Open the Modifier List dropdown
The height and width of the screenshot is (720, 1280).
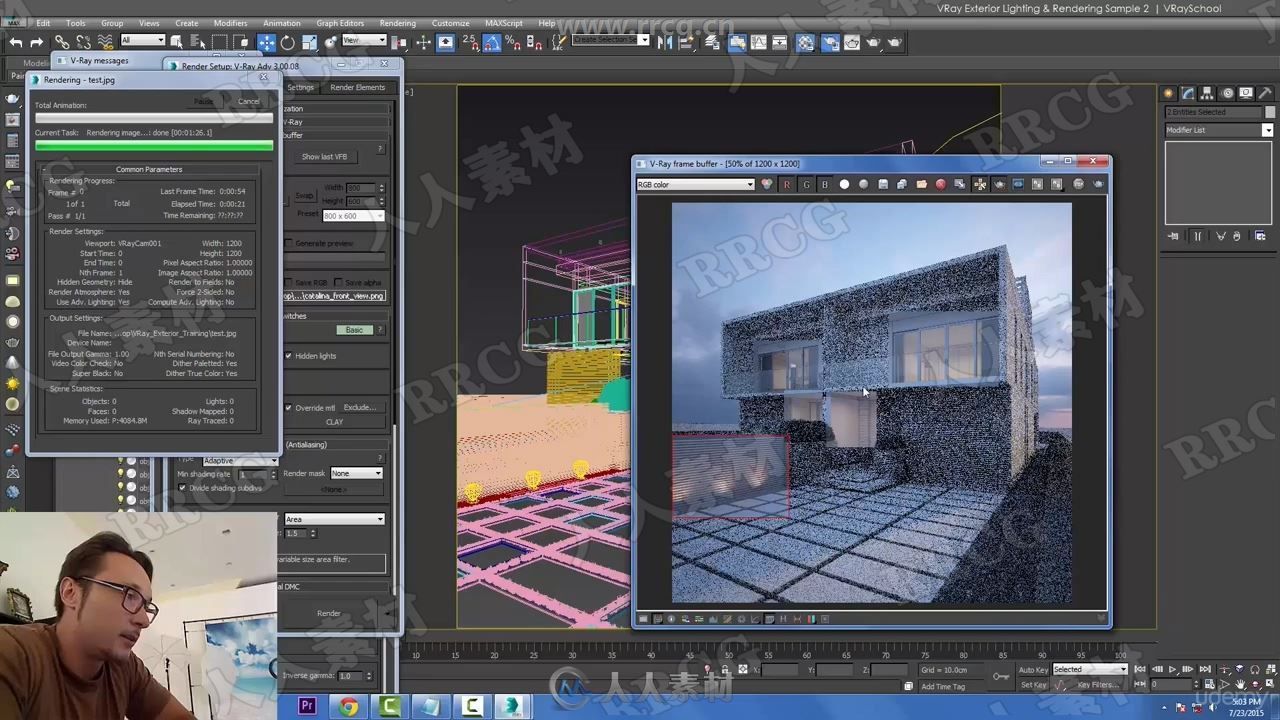1219,130
